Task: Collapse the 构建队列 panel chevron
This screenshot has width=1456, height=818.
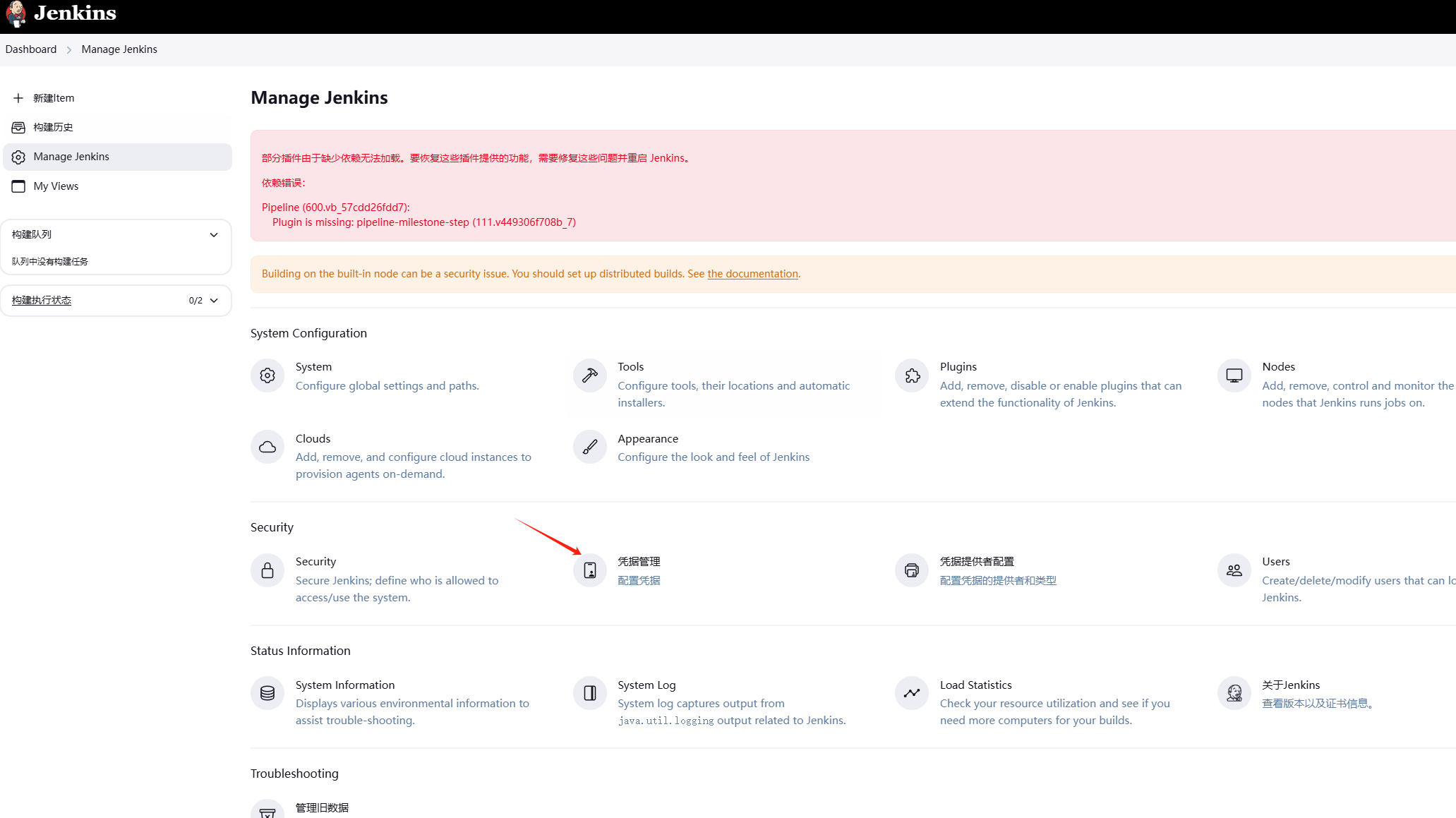Action: [x=214, y=235]
